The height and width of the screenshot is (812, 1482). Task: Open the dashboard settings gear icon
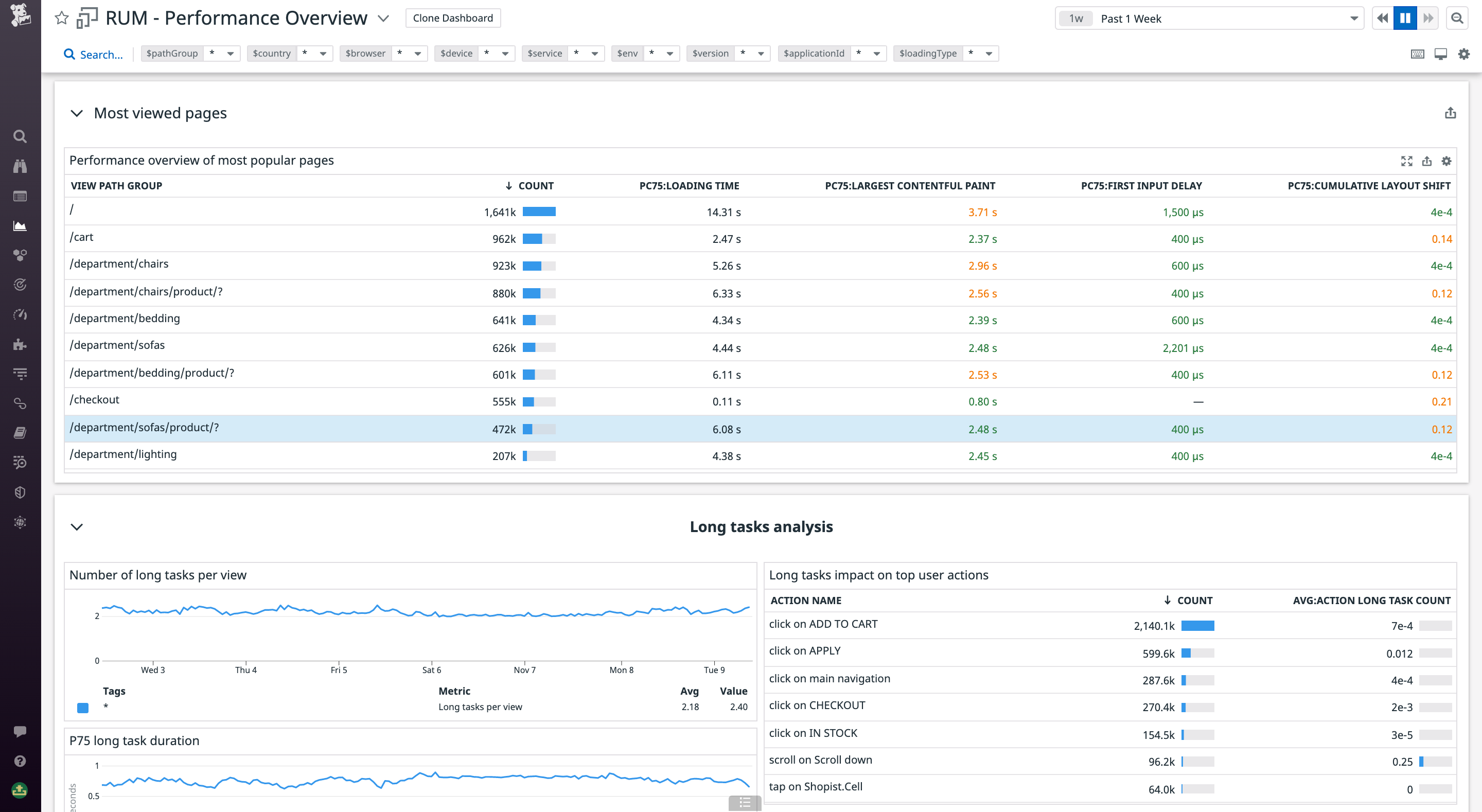[x=1464, y=54]
